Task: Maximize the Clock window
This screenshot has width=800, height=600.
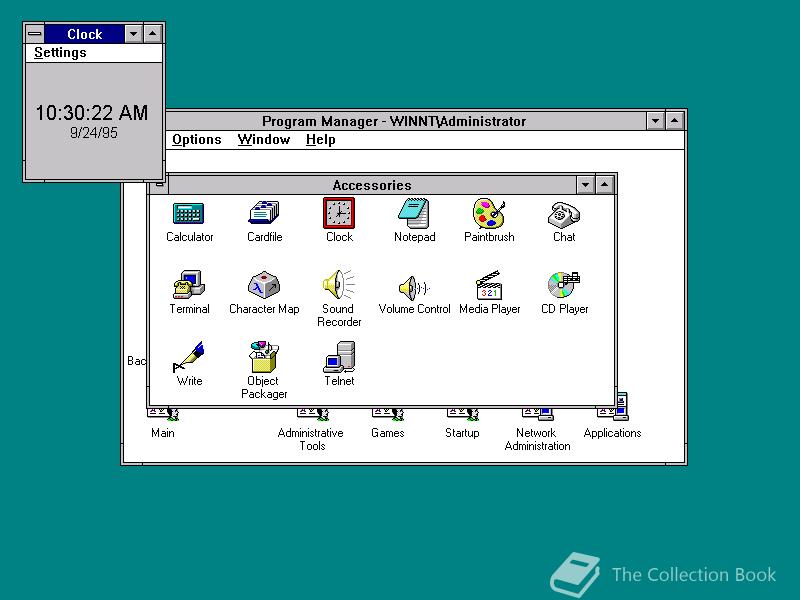Action: tap(153, 34)
